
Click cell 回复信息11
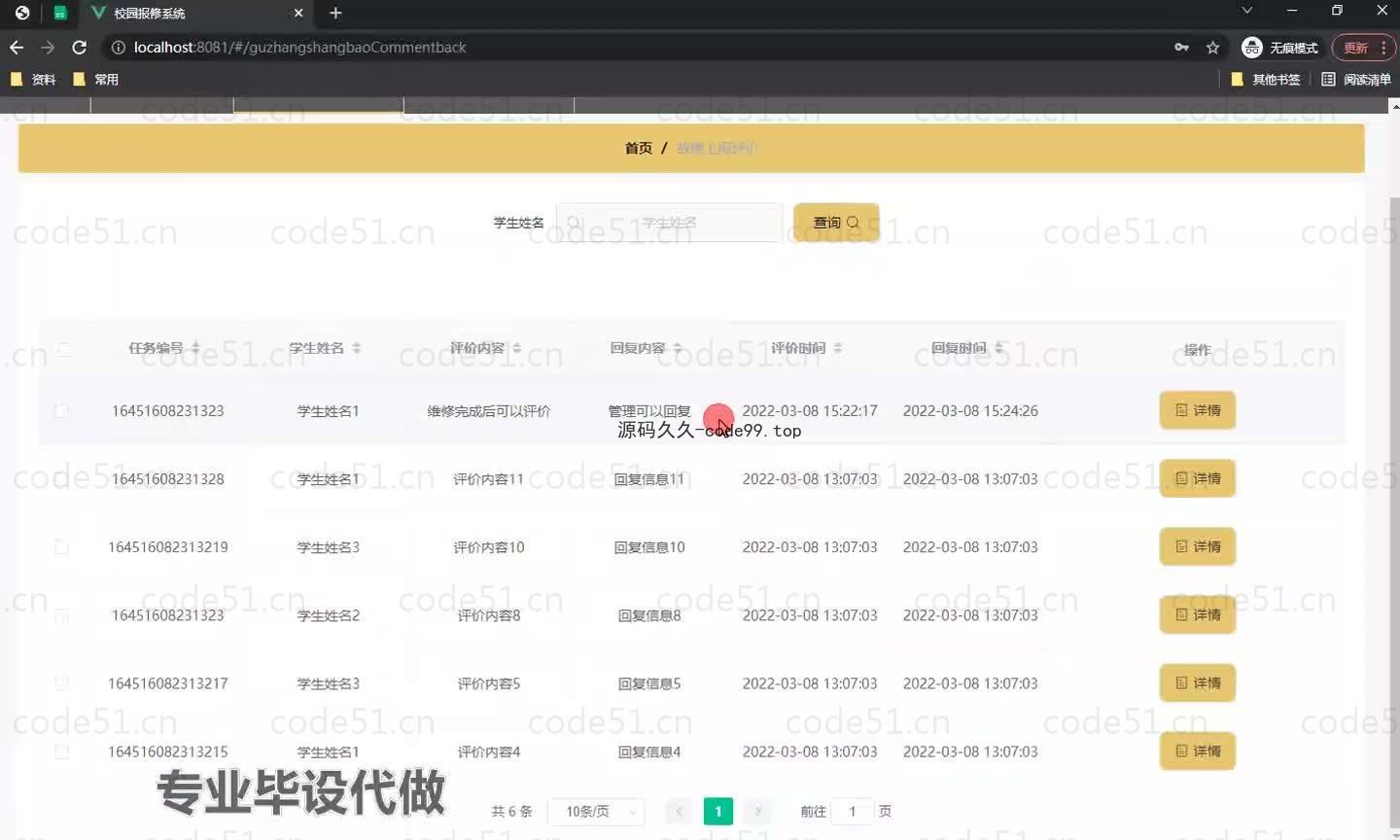click(649, 479)
